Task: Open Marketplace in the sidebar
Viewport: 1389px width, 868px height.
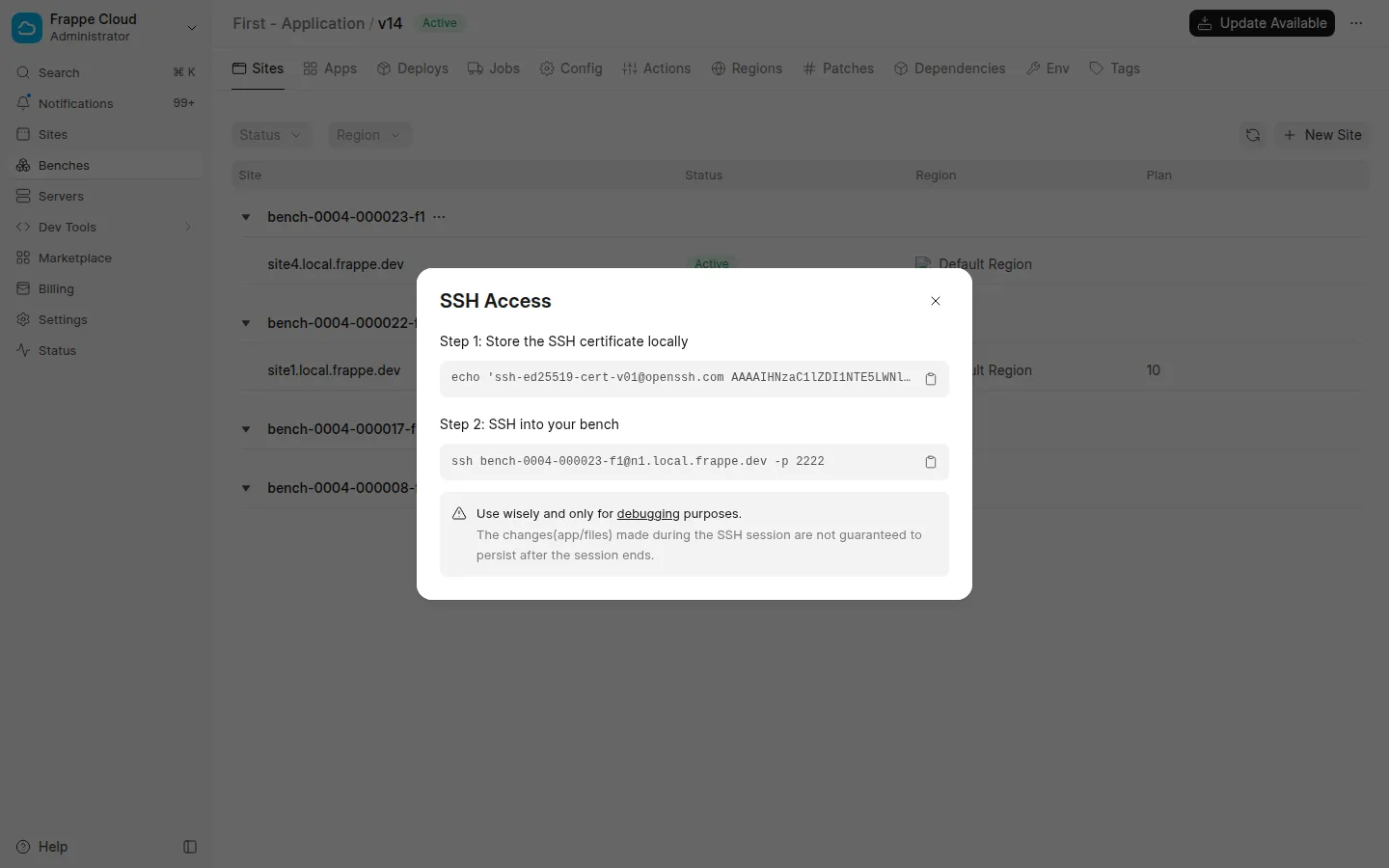Action: [x=106, y=258]
